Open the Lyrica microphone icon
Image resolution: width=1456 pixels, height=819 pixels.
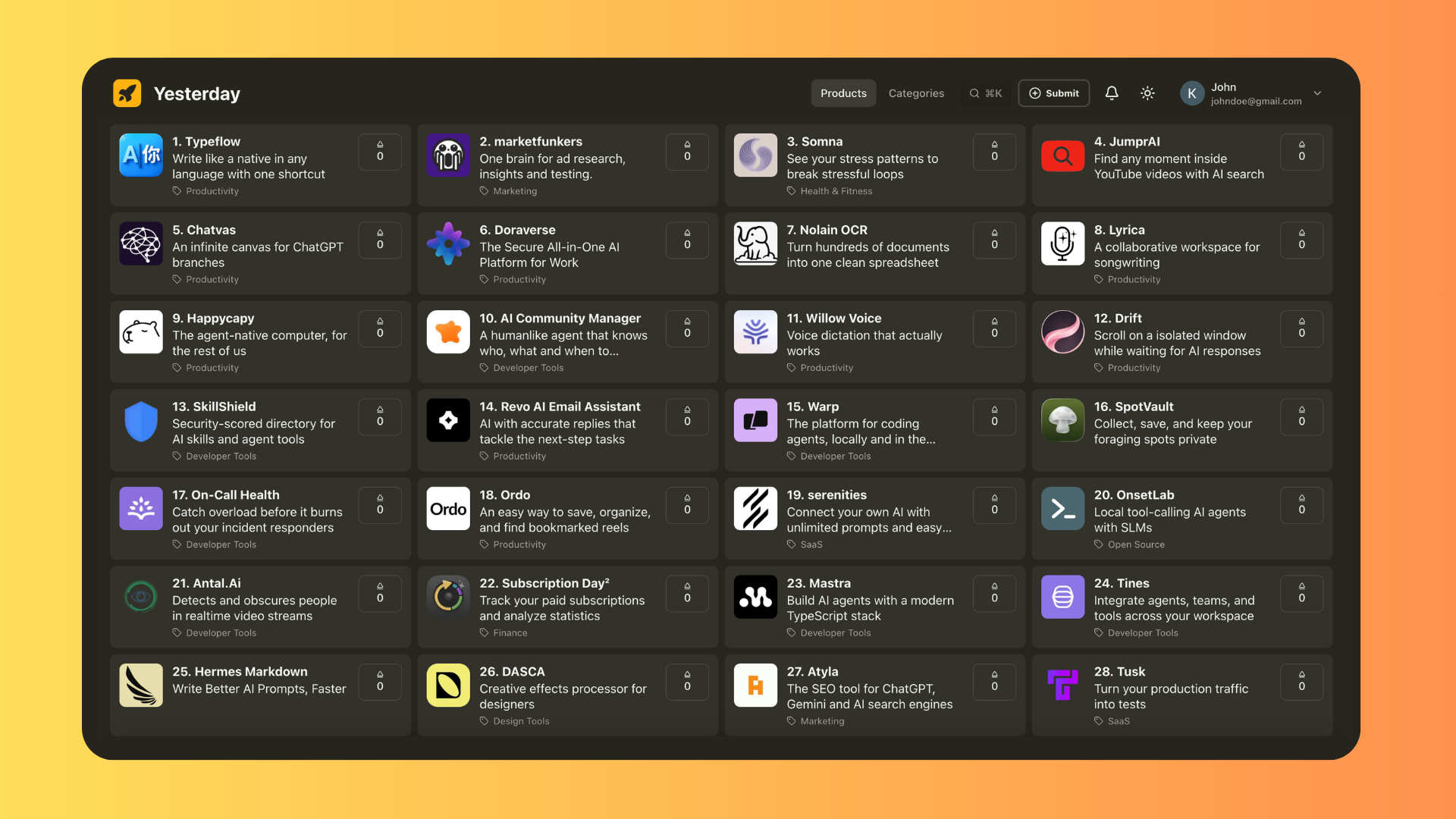[1062, 243]
